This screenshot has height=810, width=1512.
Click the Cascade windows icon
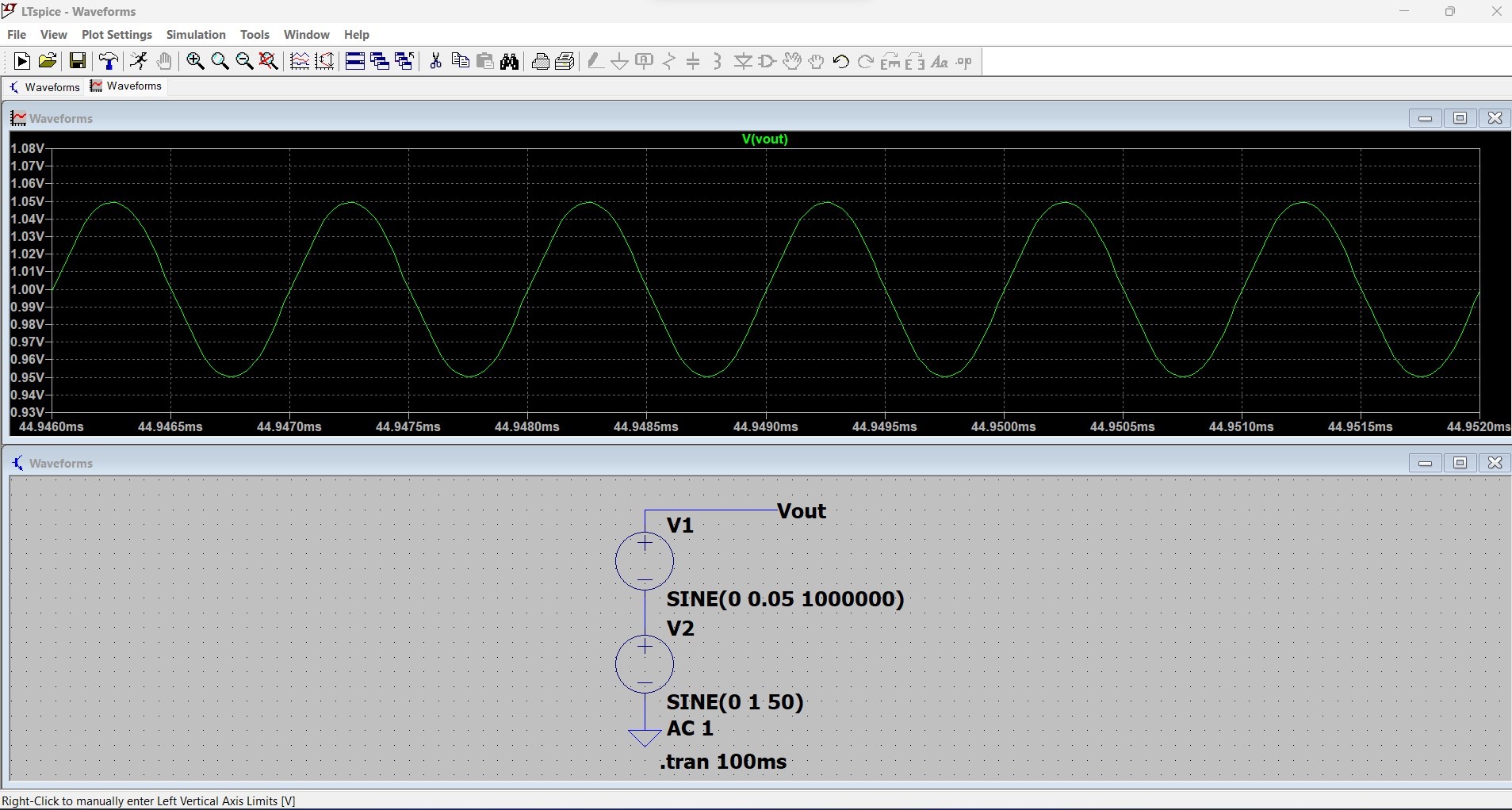(380, 62)
